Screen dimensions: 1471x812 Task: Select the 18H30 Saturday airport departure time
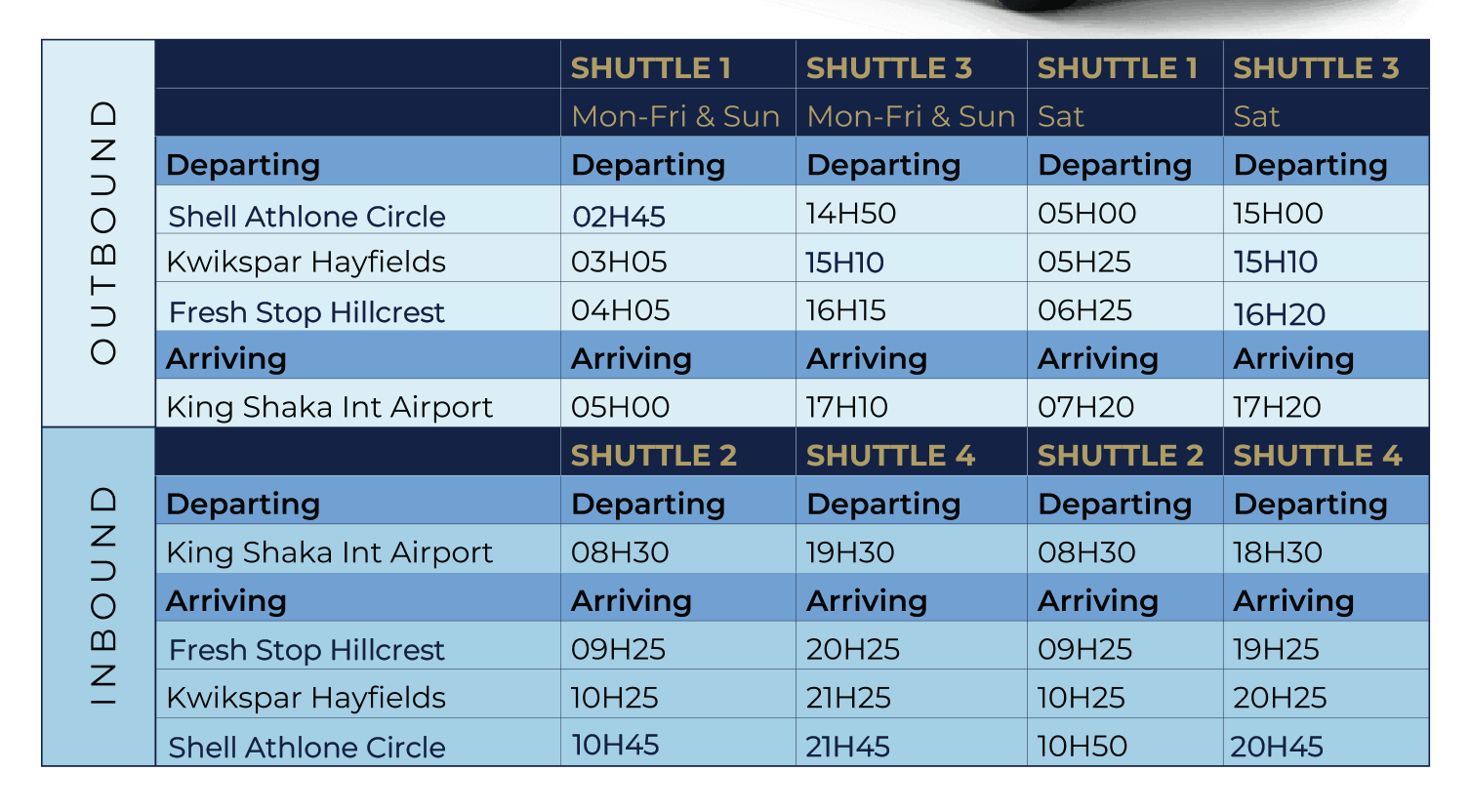click(1277, 552)
